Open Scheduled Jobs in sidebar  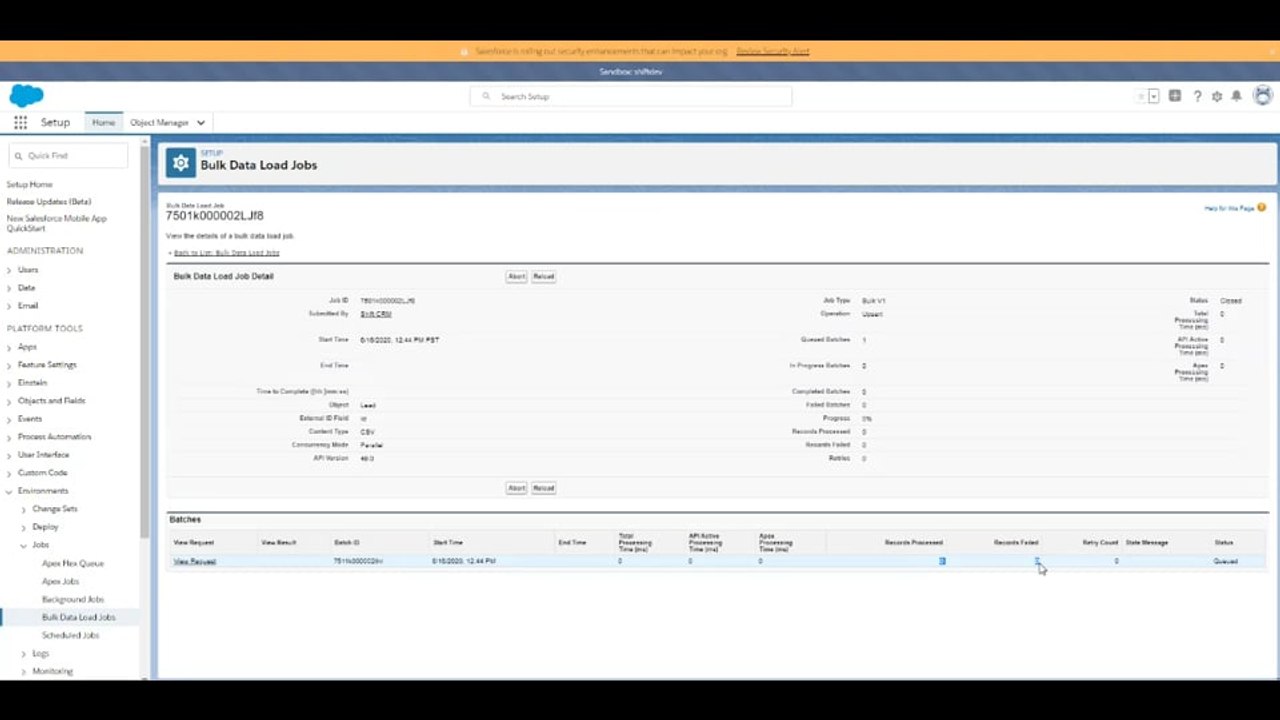(70, 635)
